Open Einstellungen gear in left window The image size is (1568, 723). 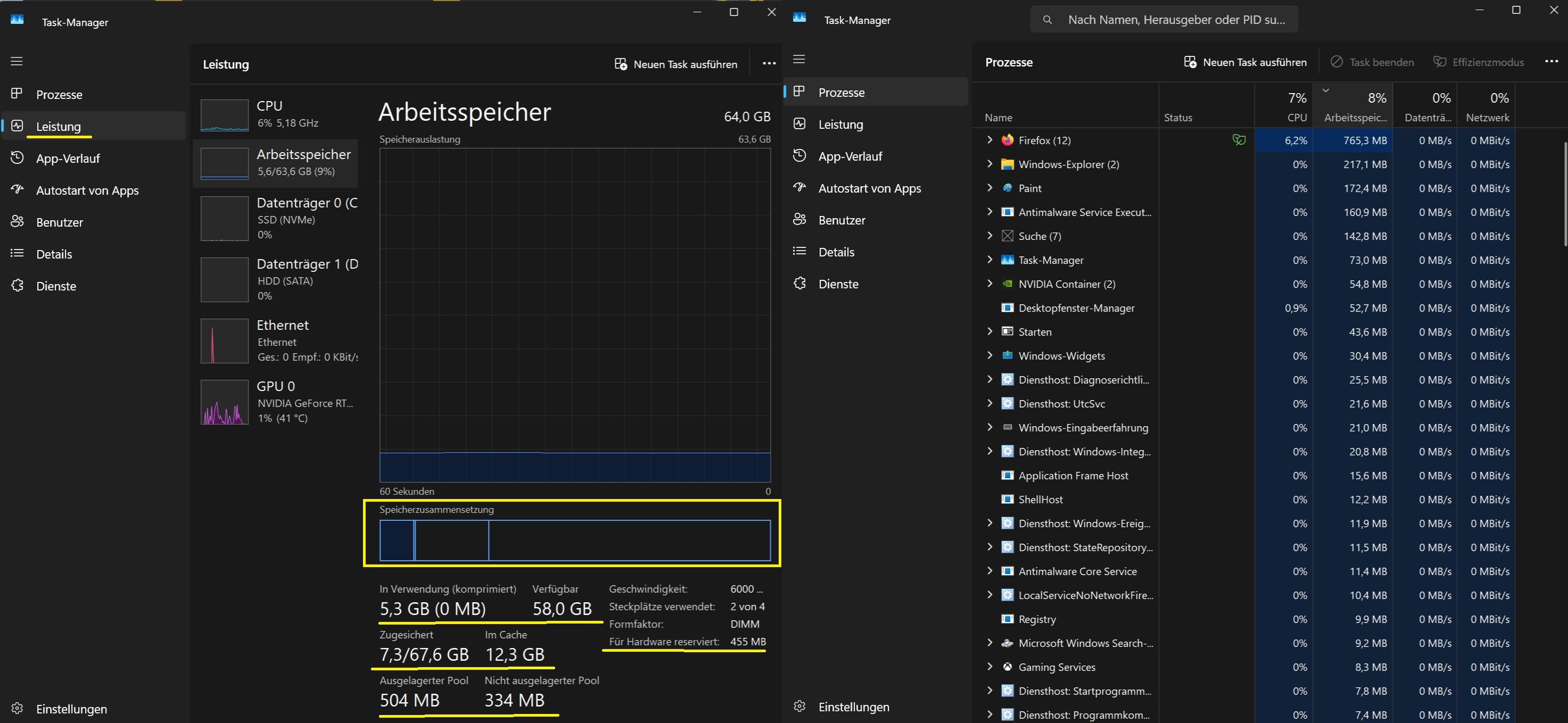coord(17,709)
